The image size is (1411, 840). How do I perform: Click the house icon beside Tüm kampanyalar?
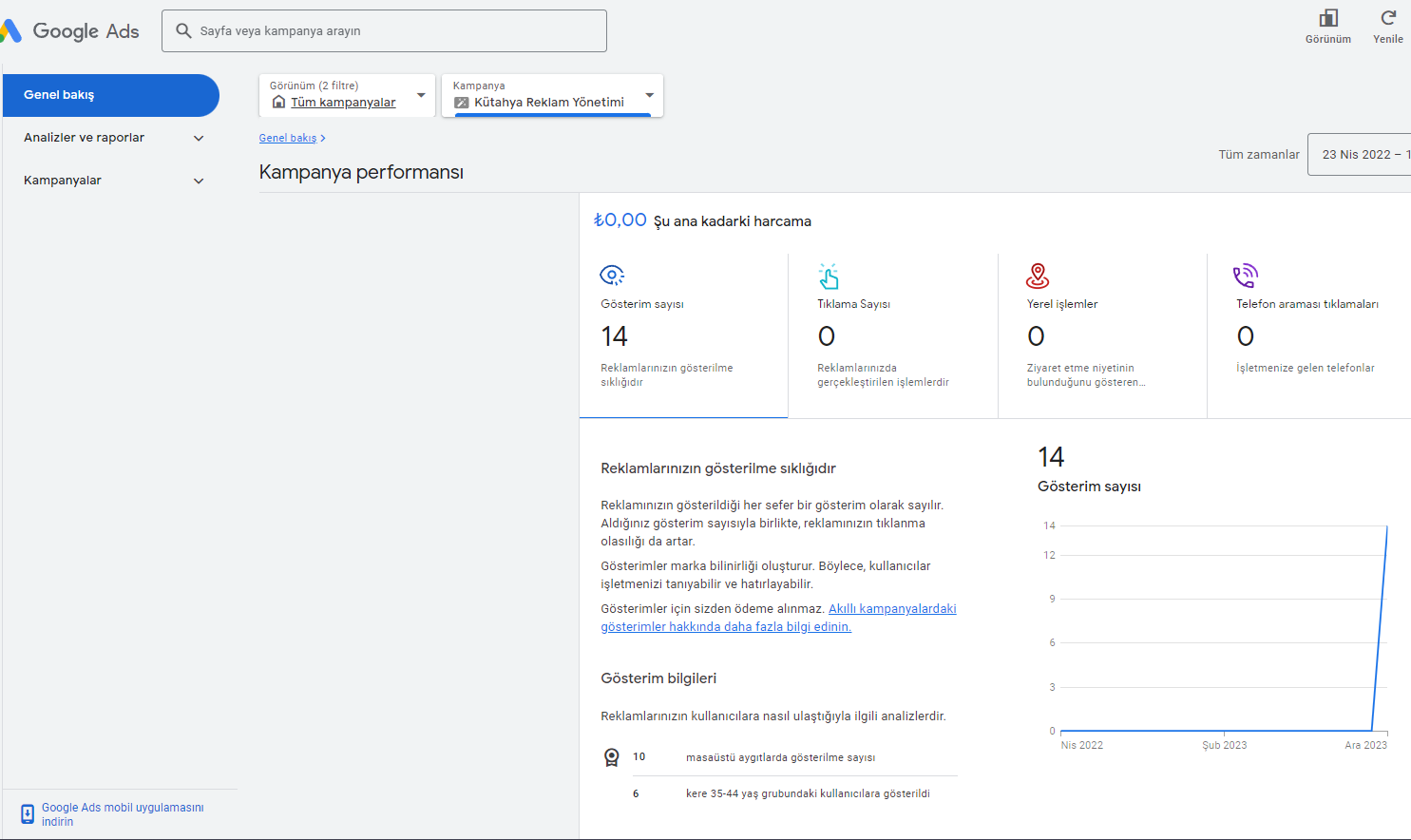point(278,102)
